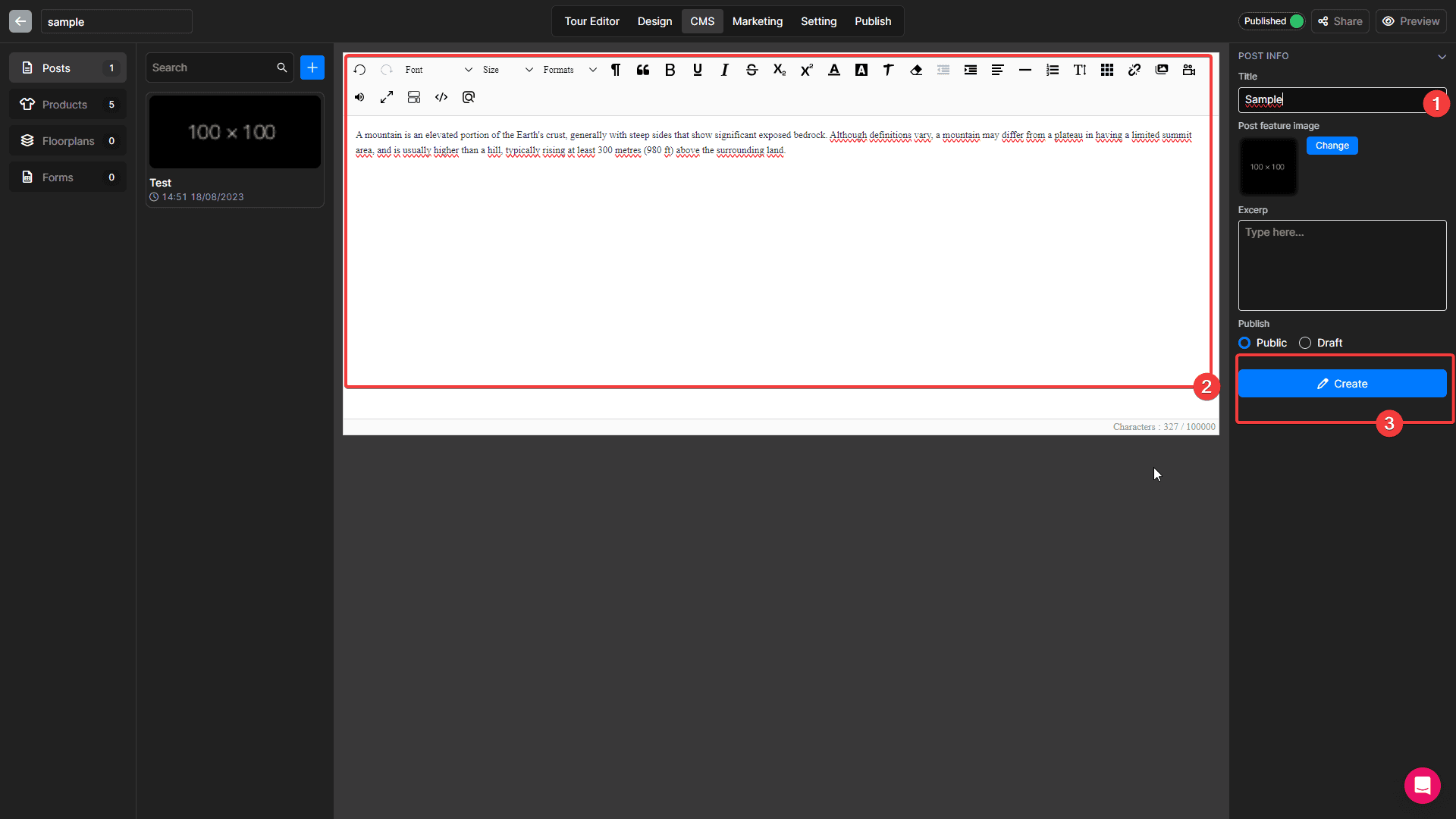Click the blue Create button
1456x819 pixels.
(1341, 384)
